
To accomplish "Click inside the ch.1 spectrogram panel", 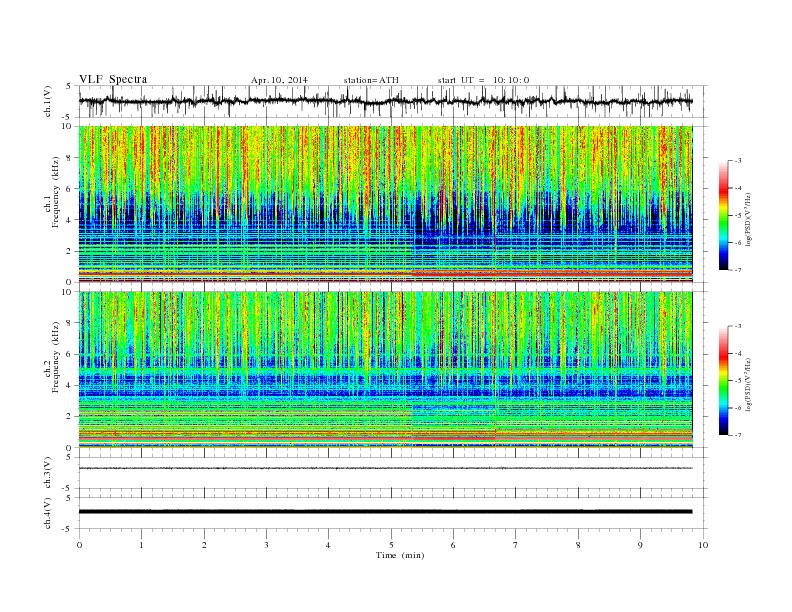I will click(x=385, y=204).
